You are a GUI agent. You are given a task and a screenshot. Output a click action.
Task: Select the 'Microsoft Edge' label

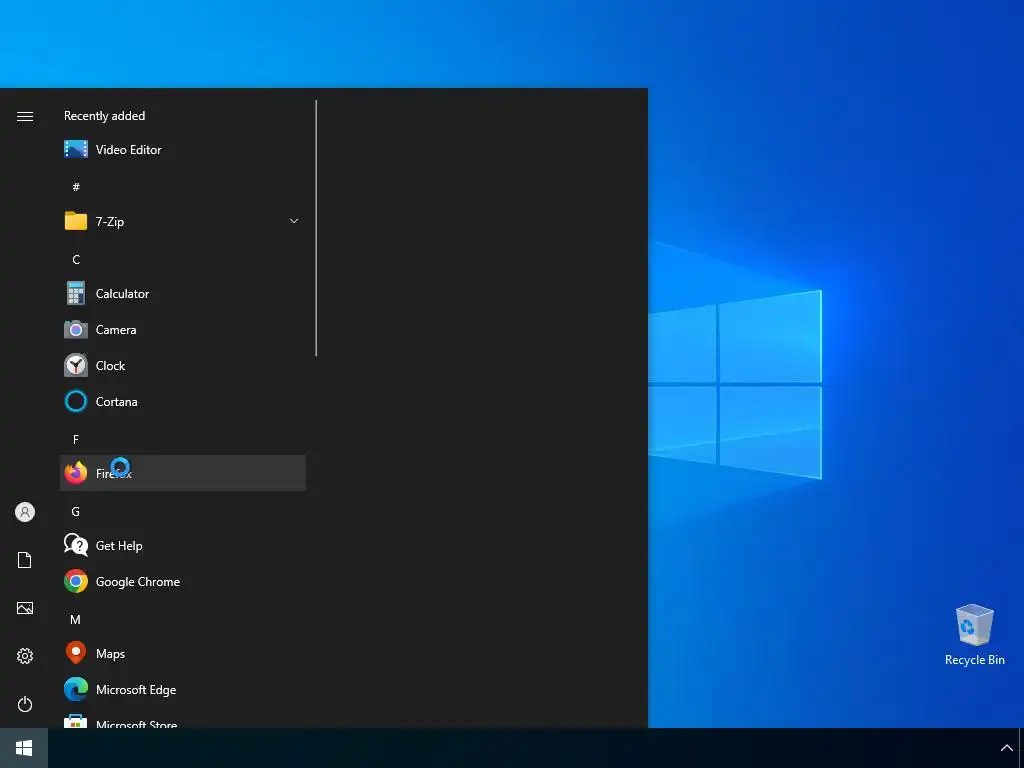(x=136, y=690)
